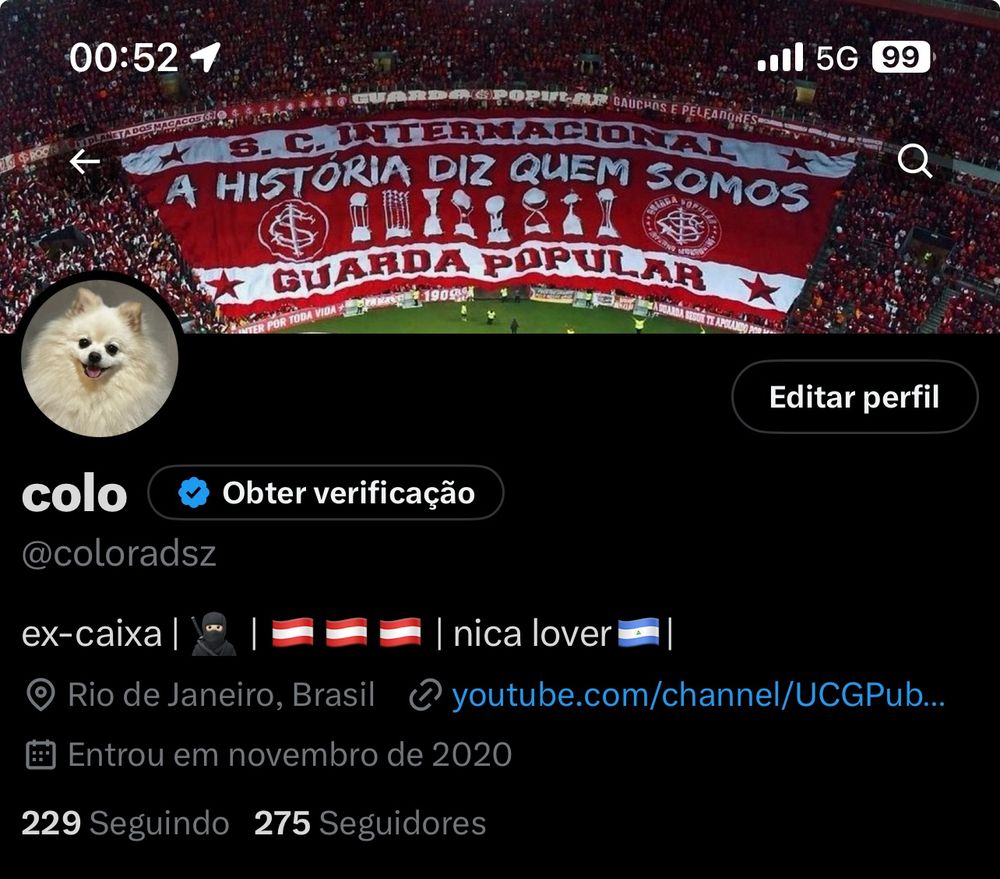Click the link chain icon
This screenshot has height=879, width=1000.
tap(425, 695)
